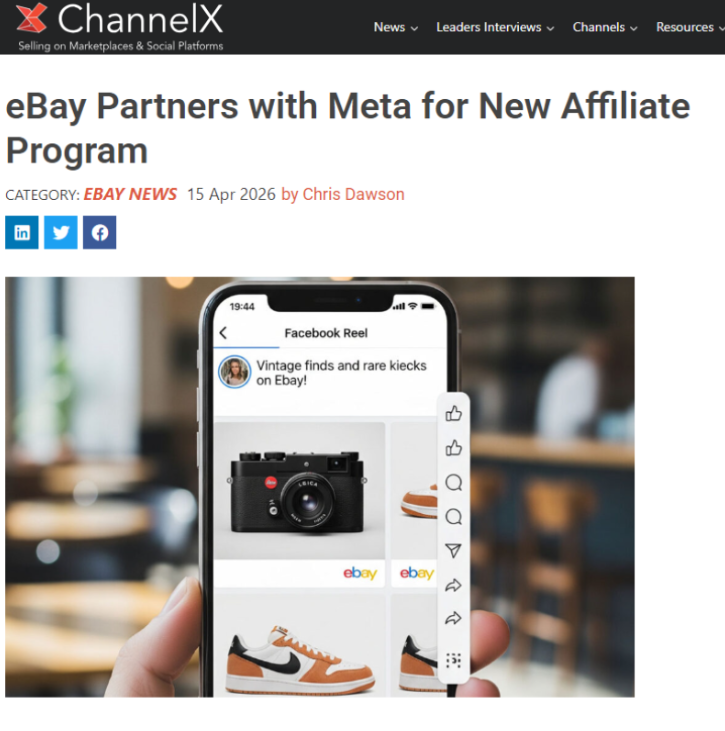Click the Leica camera product image
Viewport: 725px width, 731px height.
[x=299, y=490]
